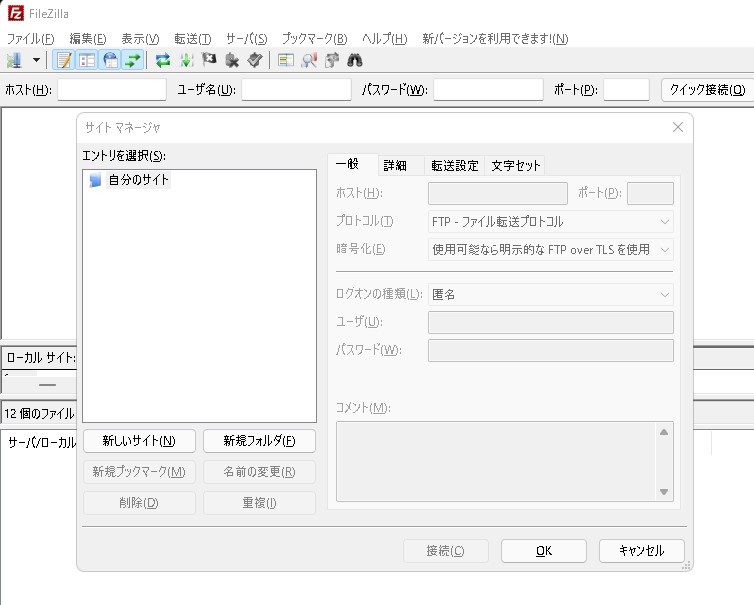Click the 新しいサイト button
Image resolution: width=754 pixels, height=605 pixels.
point(139,441)
